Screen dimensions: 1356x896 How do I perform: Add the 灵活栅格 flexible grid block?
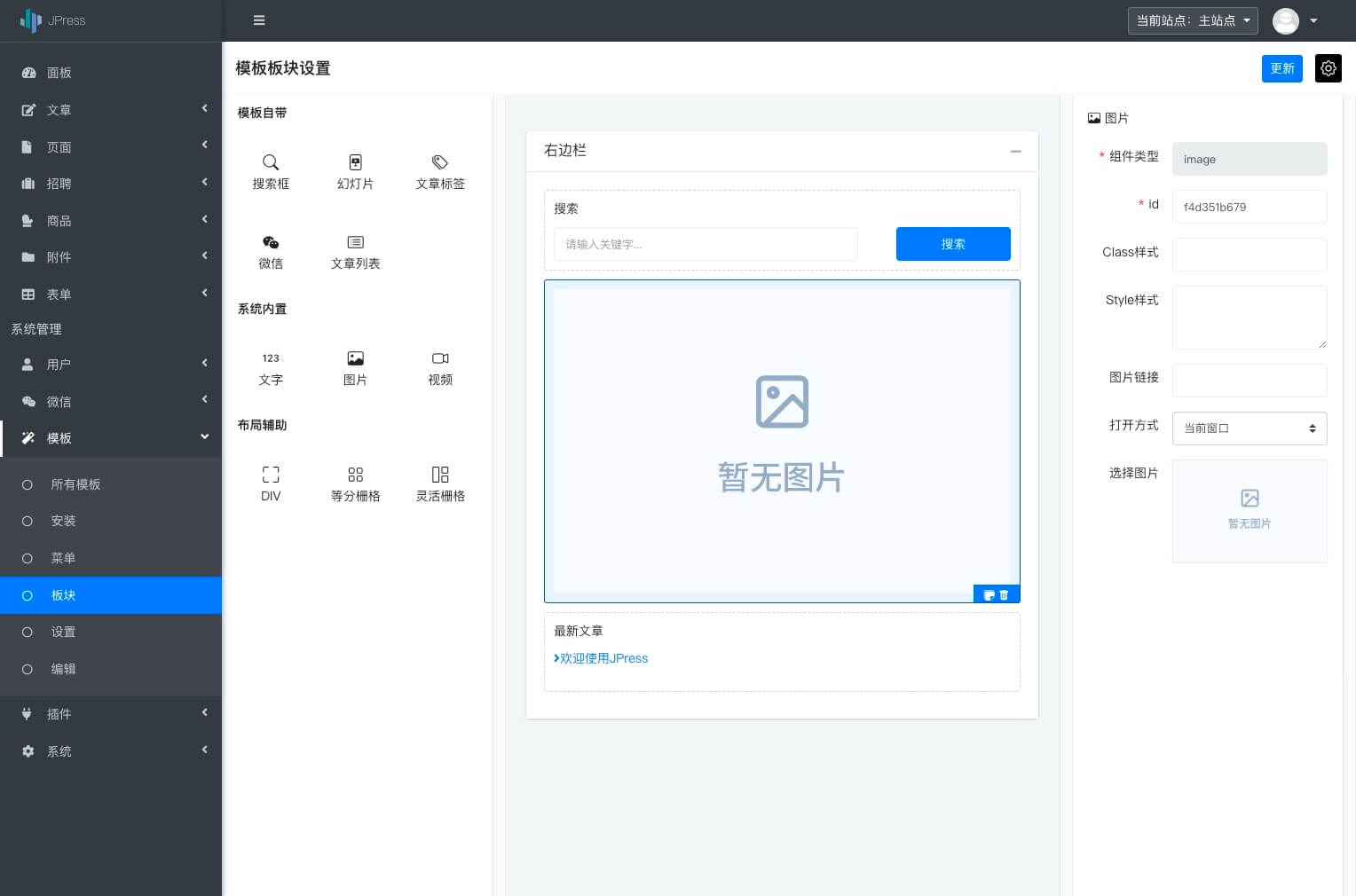440,484
